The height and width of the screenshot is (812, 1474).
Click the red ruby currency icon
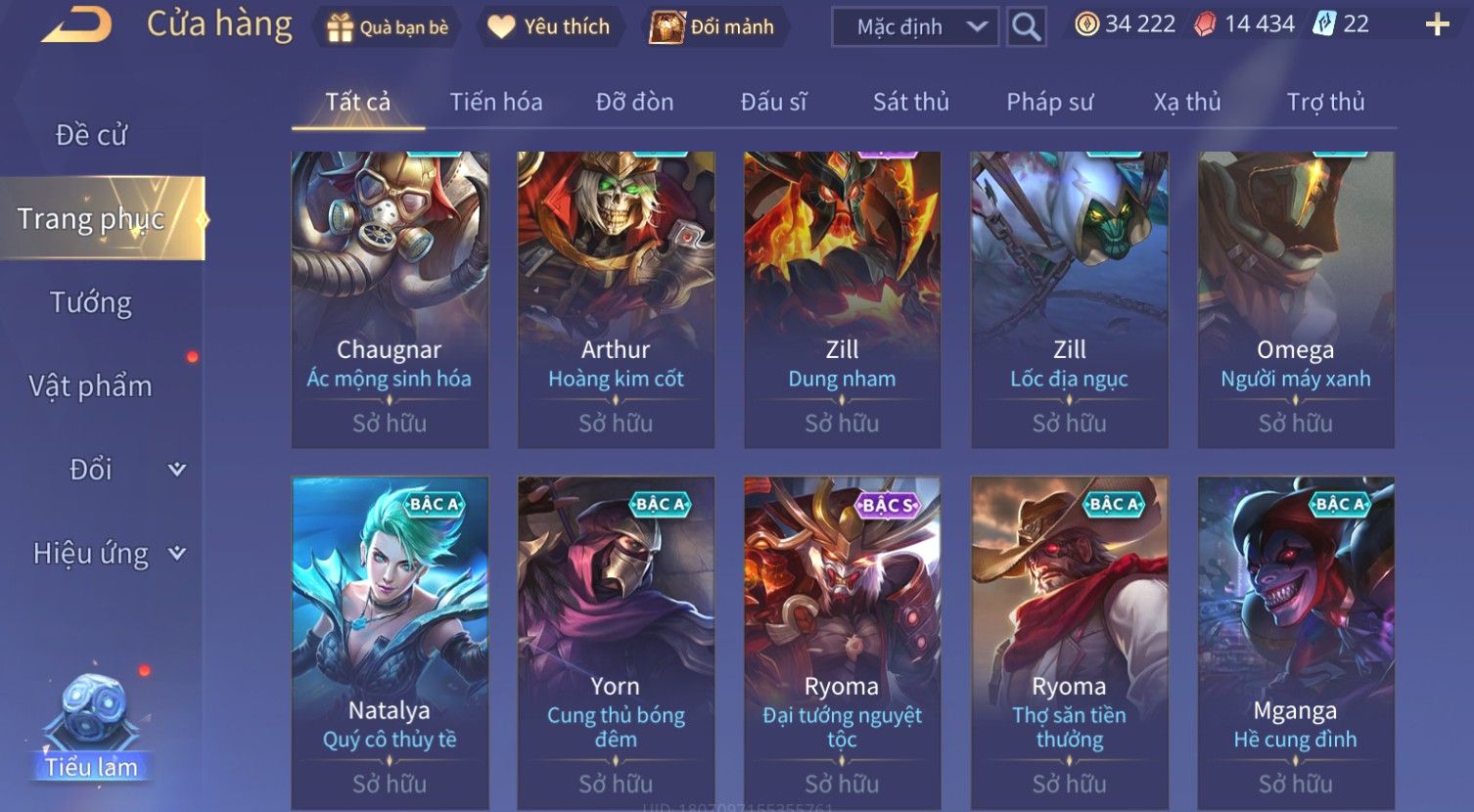tap(1206, 24)
